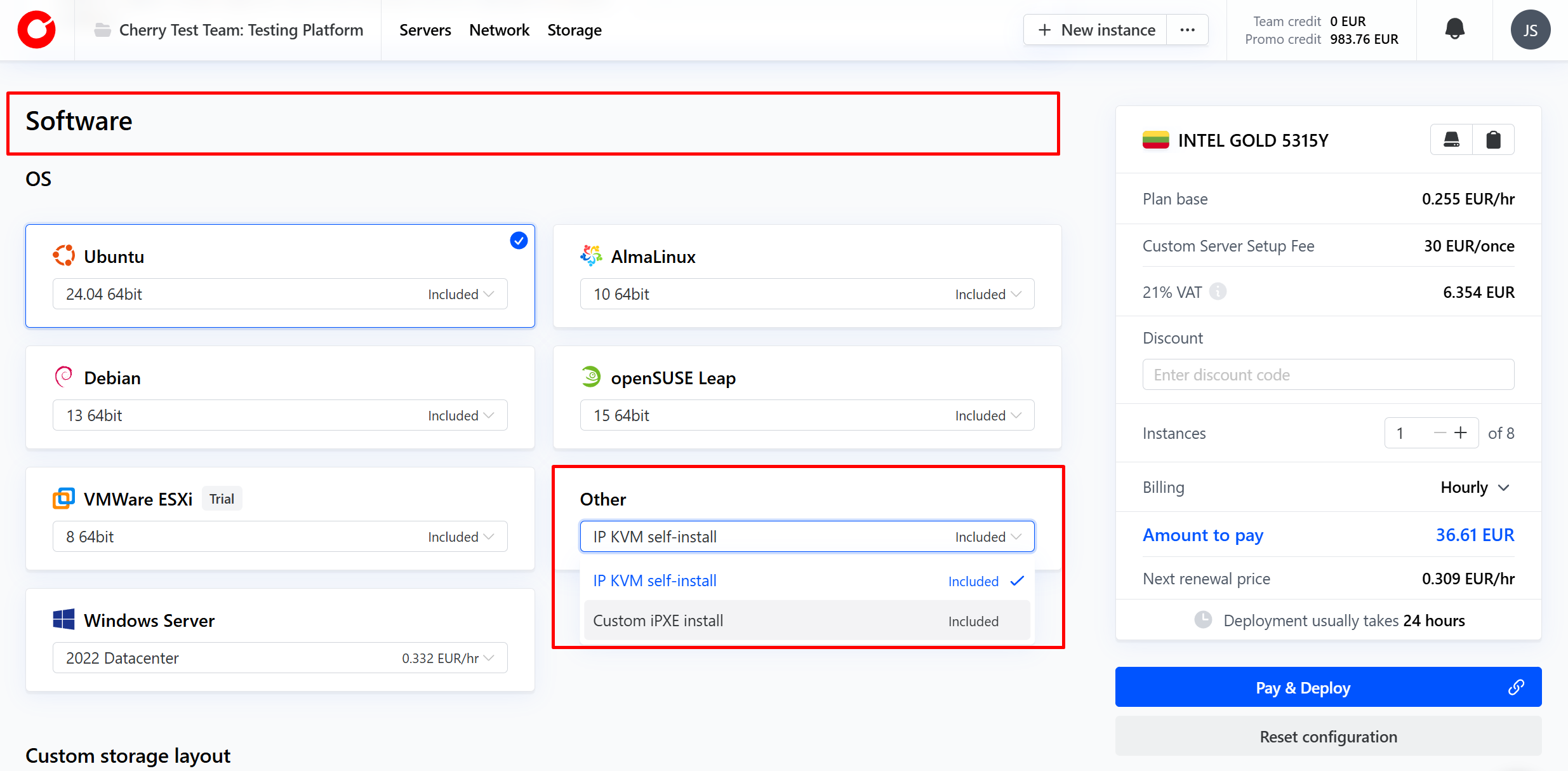Open the notifications bell
This screenshot has height=771, width=1568.
click(1454, 29)
